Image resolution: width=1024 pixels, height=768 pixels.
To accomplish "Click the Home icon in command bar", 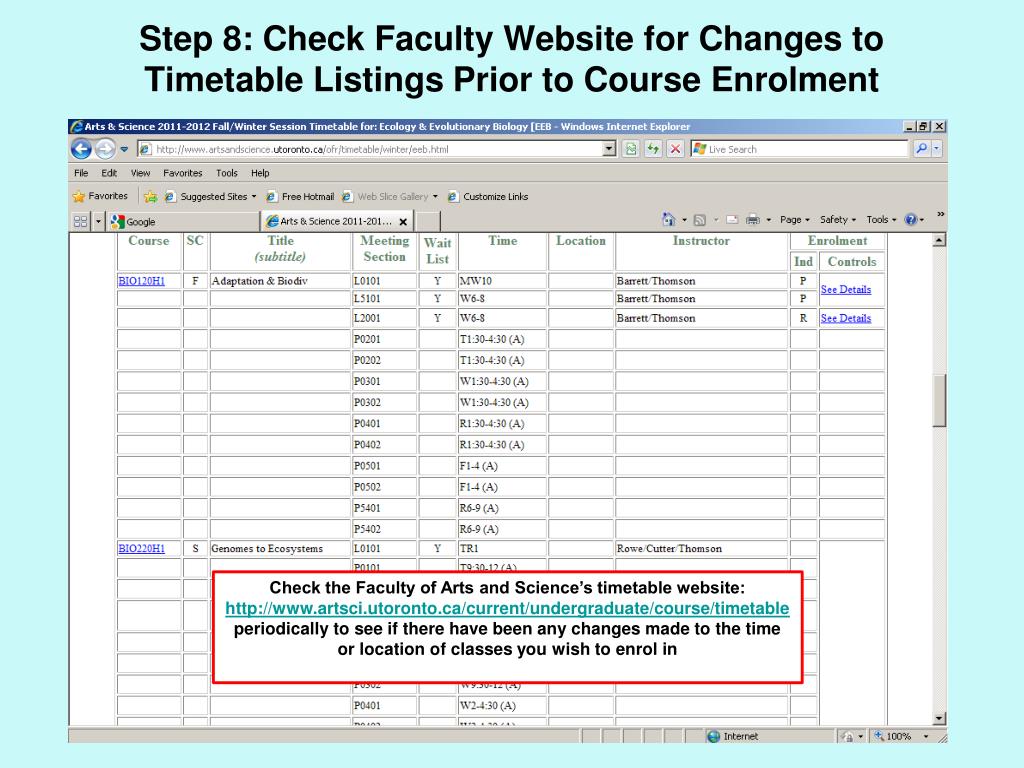I will (x=668, y=219).
